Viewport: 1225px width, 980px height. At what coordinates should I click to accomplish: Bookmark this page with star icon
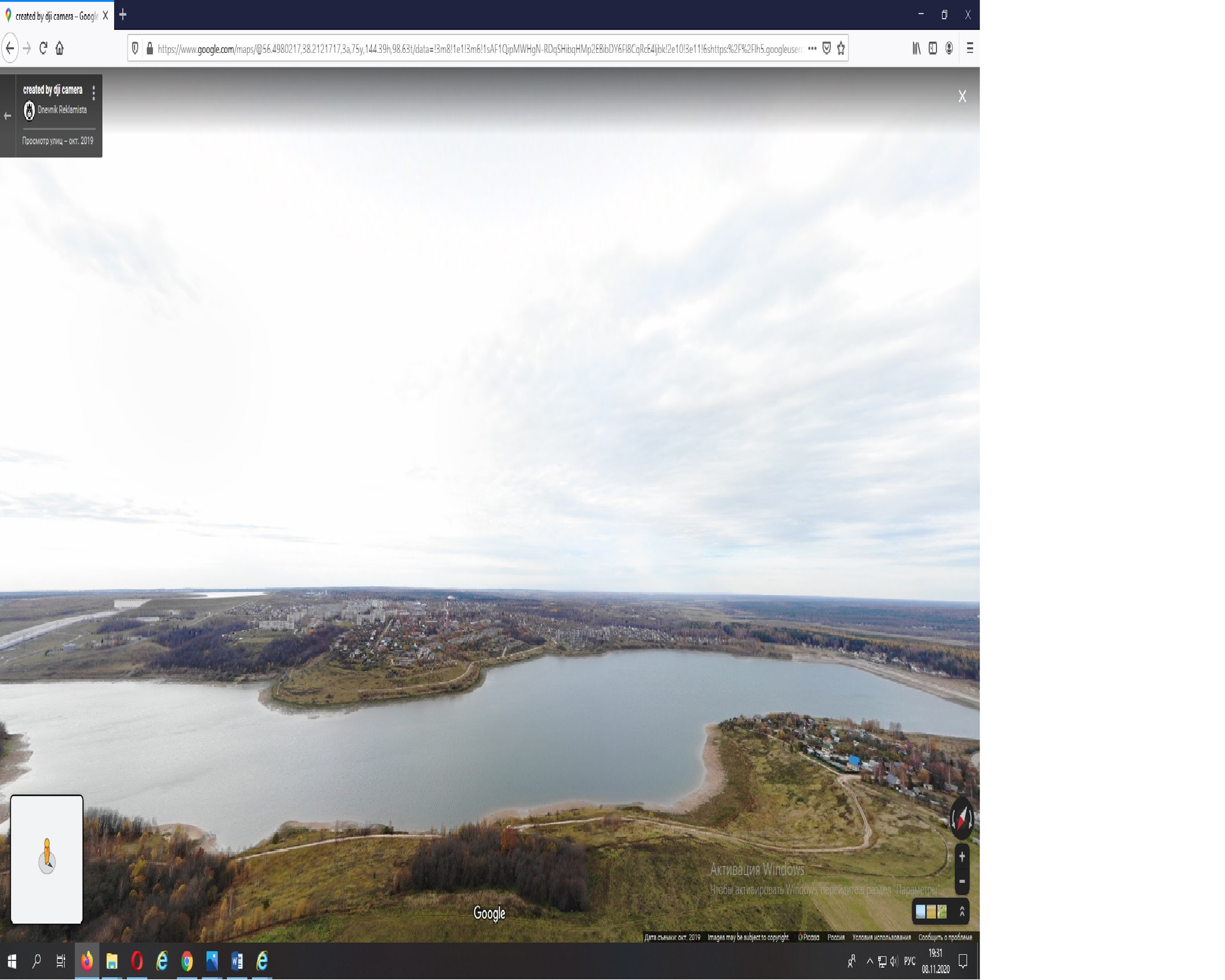pos(841,48)
